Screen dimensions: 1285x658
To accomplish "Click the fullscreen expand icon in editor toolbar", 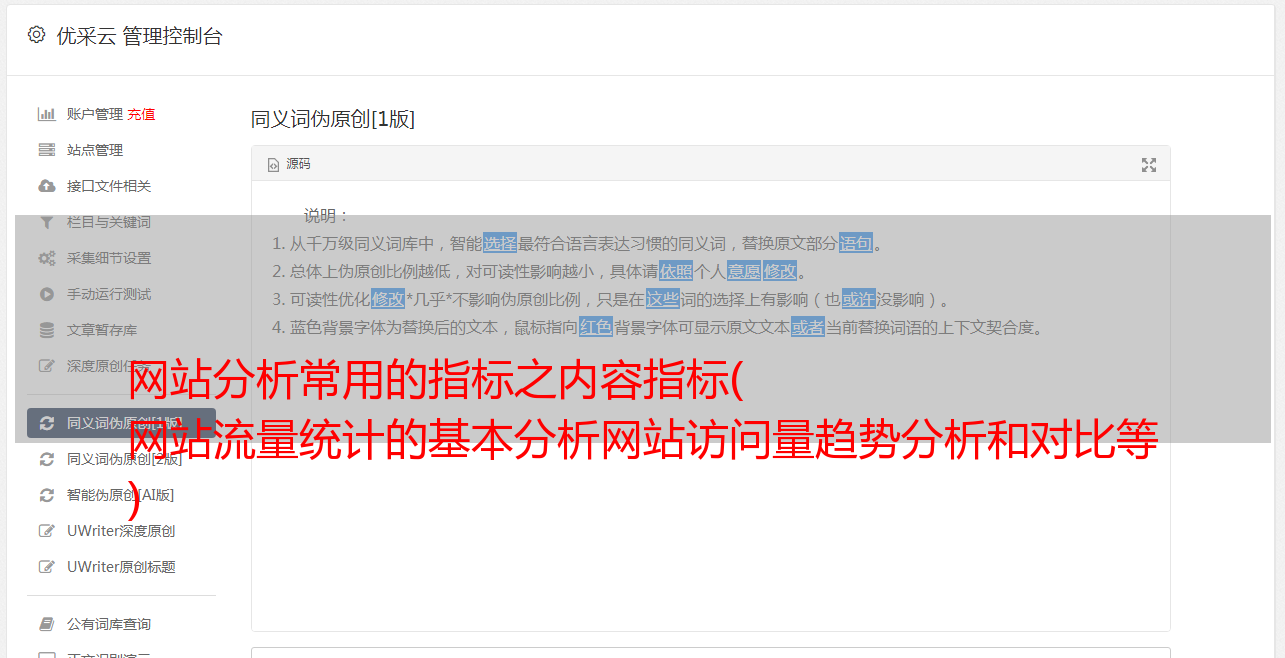I will [x=1149, y=165].
